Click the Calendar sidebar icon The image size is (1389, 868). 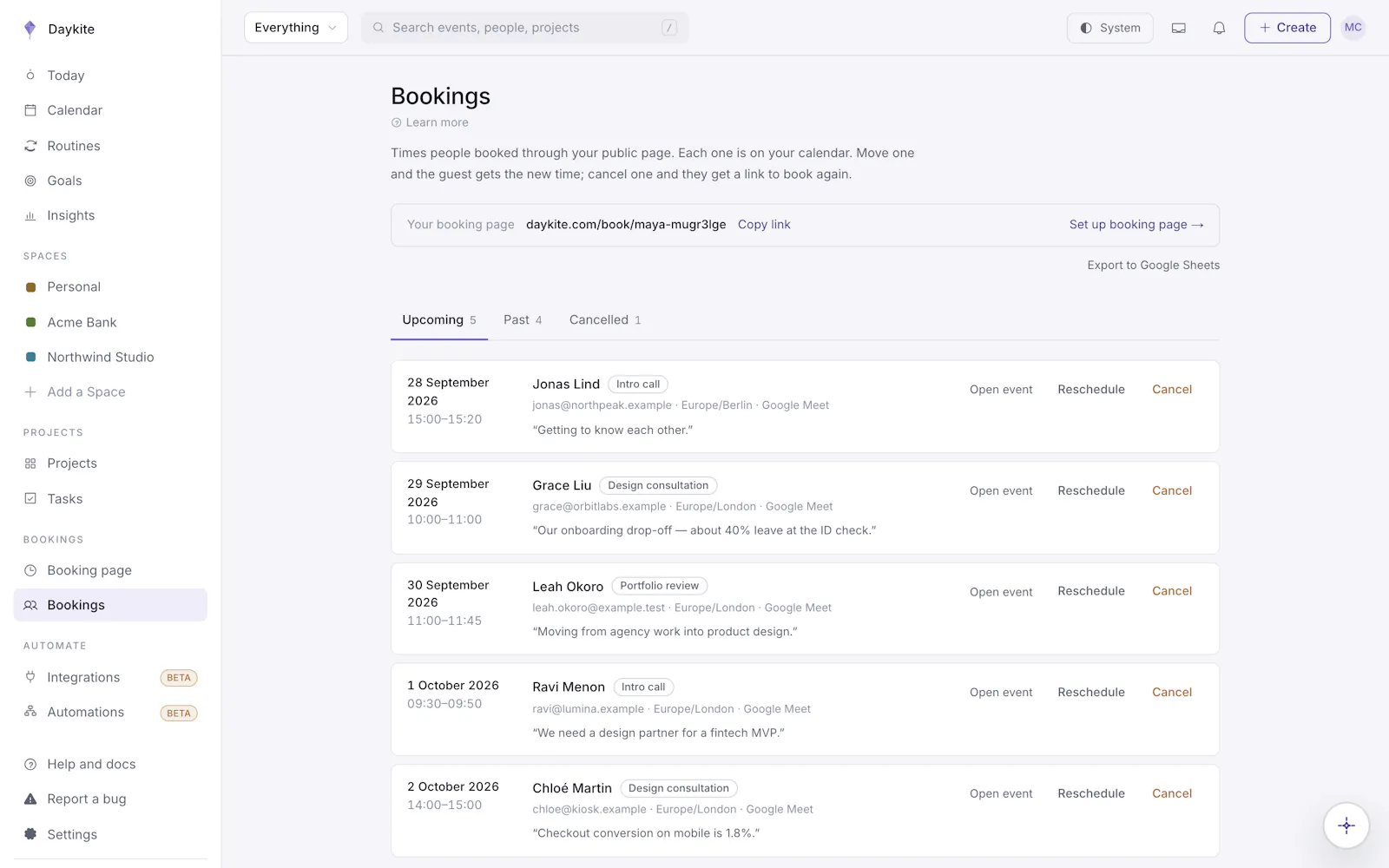pos(30,110)
